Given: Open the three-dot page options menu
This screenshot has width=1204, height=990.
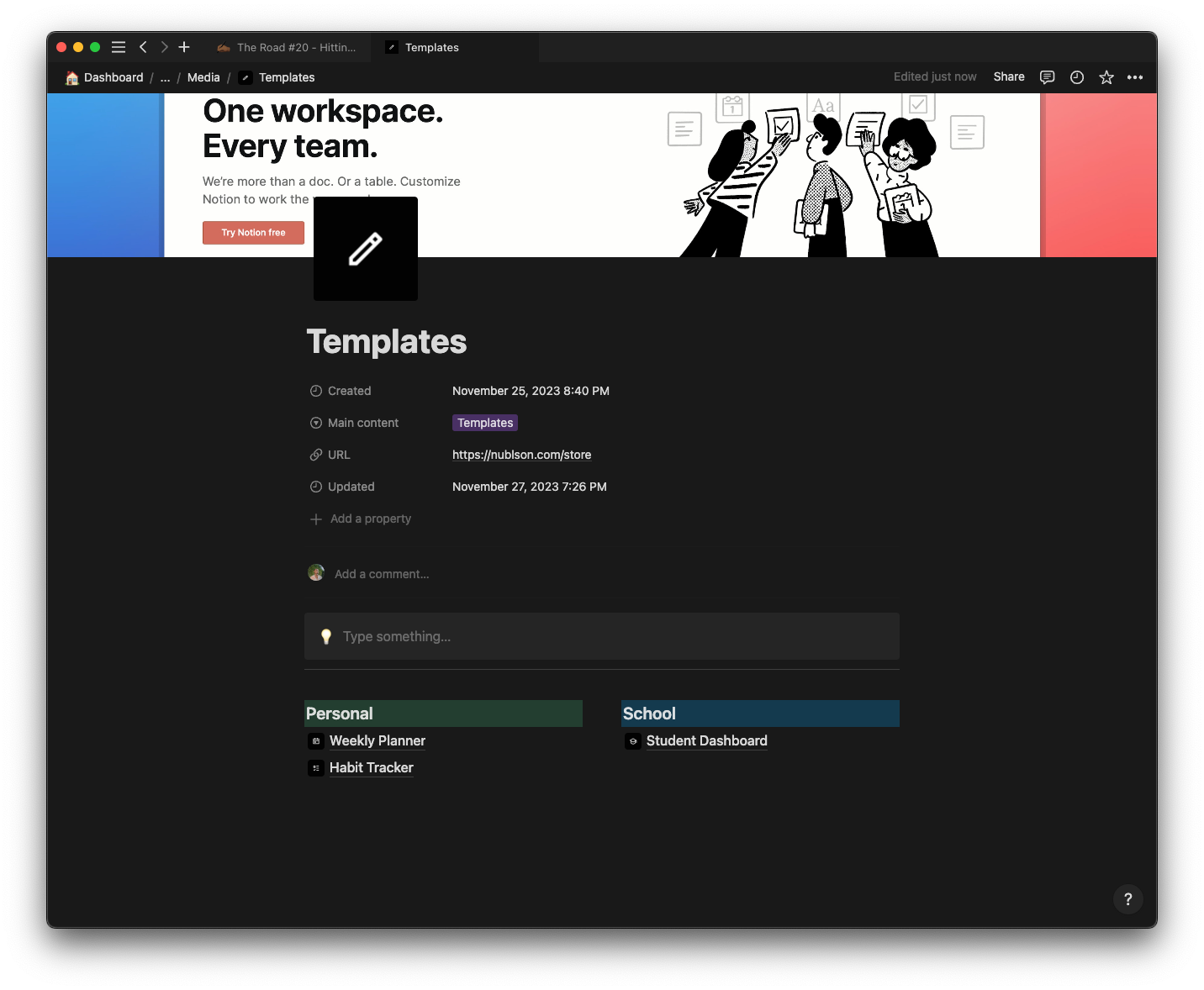Looking at the screenshot, I should coord(1135,77).
